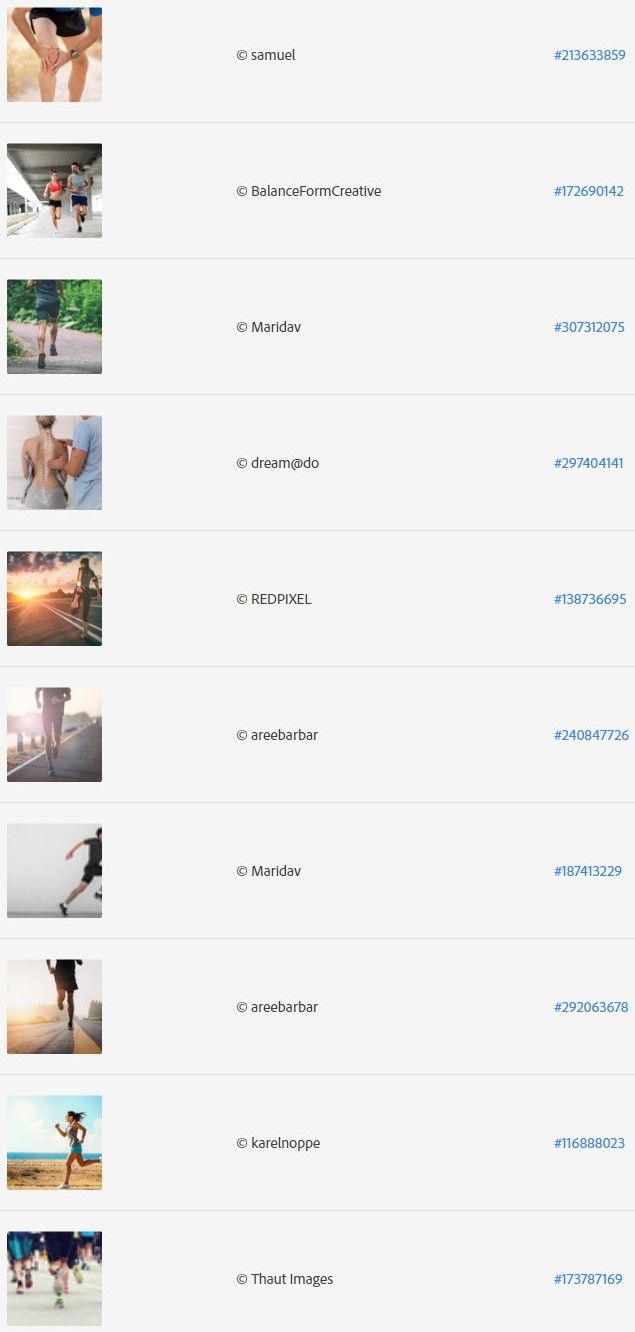Select the marathon runners' legs thumbnail
The image size is (635, 1332).
tap(54, 1278)
